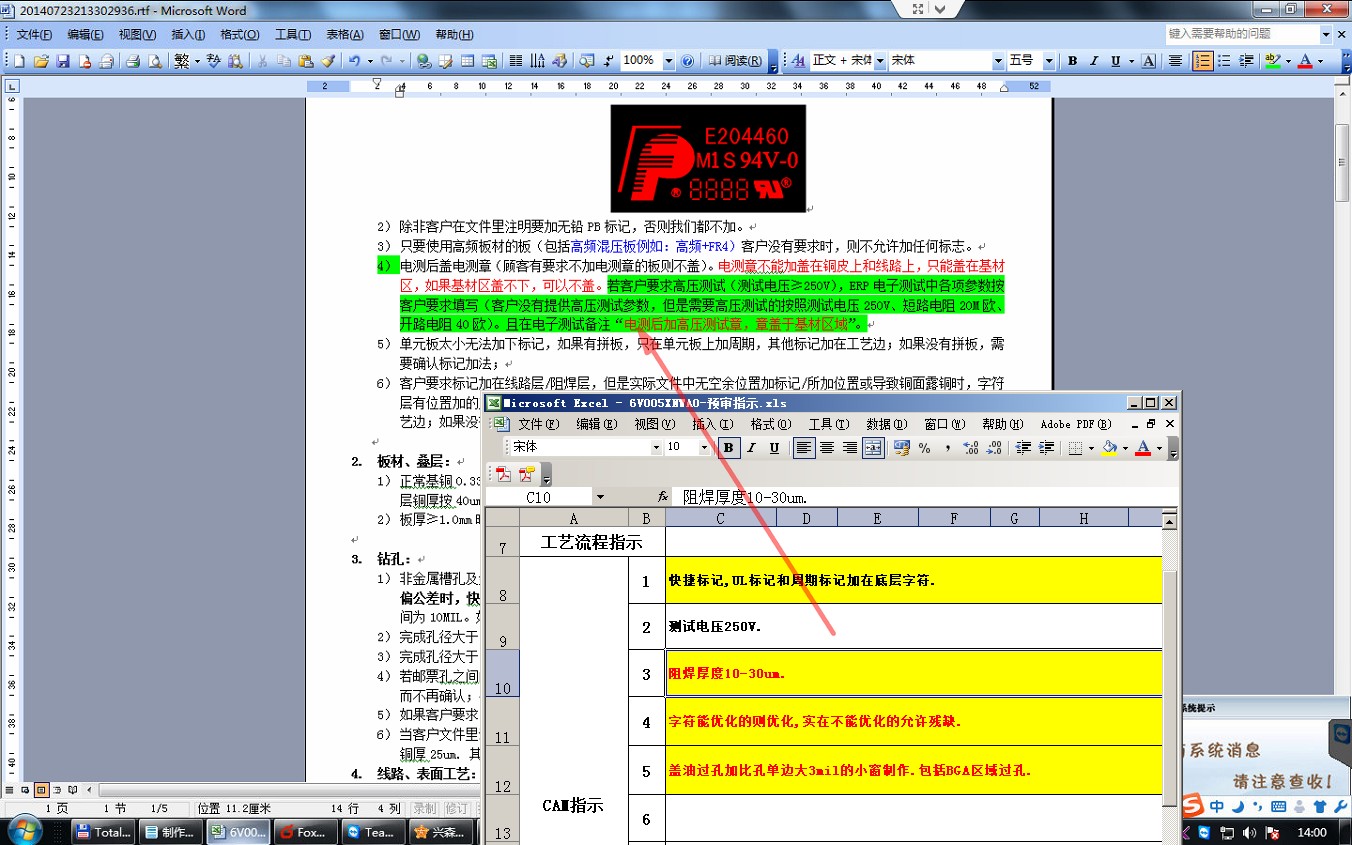This screenshot has width=1352, height=845.
Task: Apply red font color in Word toolbar
Action: pos(1304,61)
